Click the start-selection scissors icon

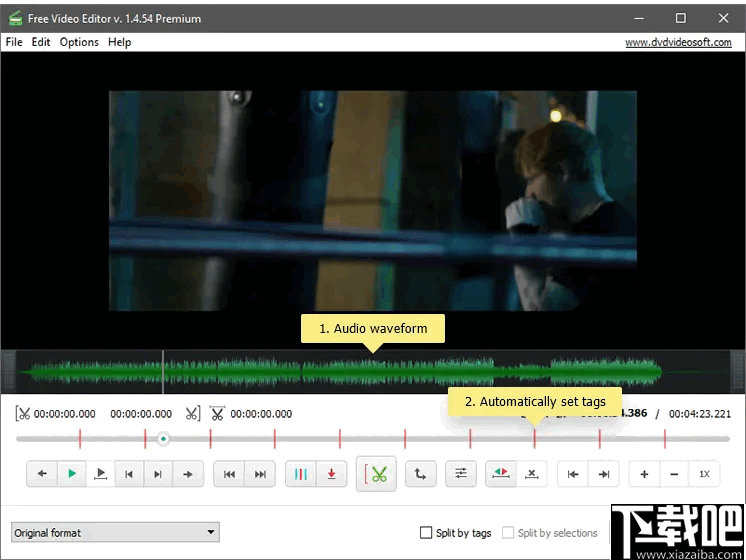22,413
